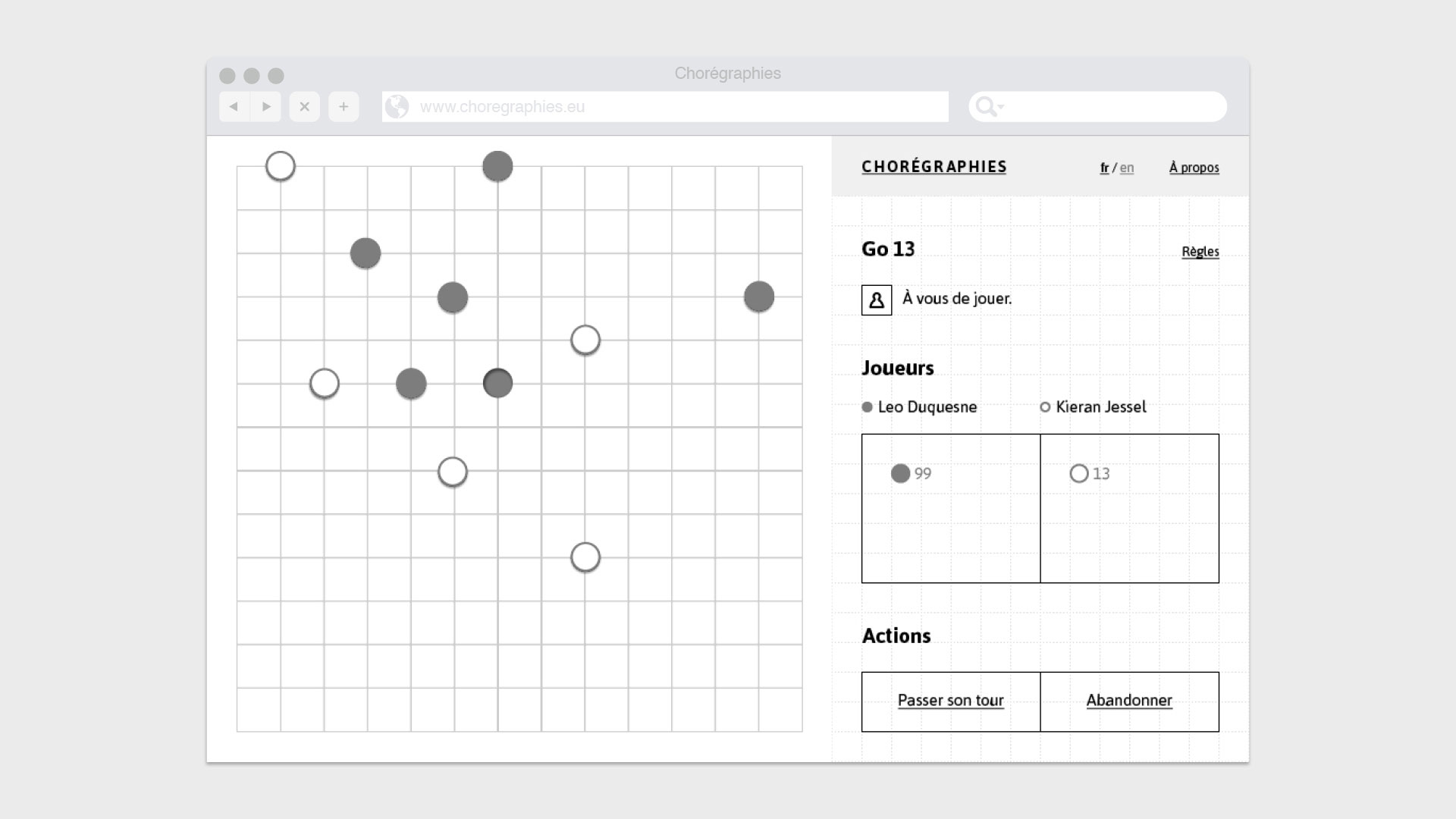Click the white dot beside Kieran Jessel
Screen dimensions: 1456x819
1045,407
